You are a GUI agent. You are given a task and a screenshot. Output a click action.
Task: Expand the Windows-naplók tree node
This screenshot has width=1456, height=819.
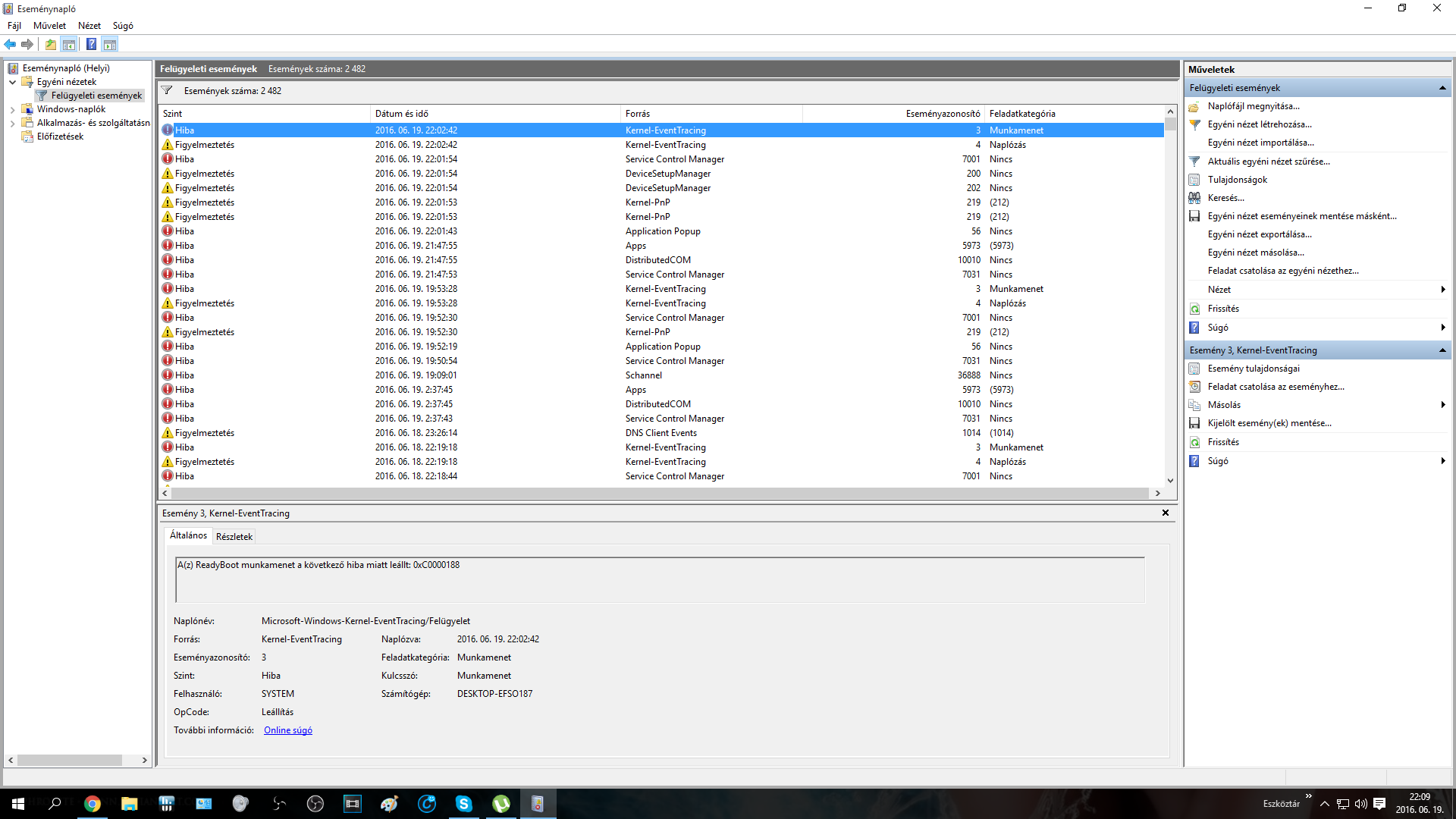(x=12, y=109)
